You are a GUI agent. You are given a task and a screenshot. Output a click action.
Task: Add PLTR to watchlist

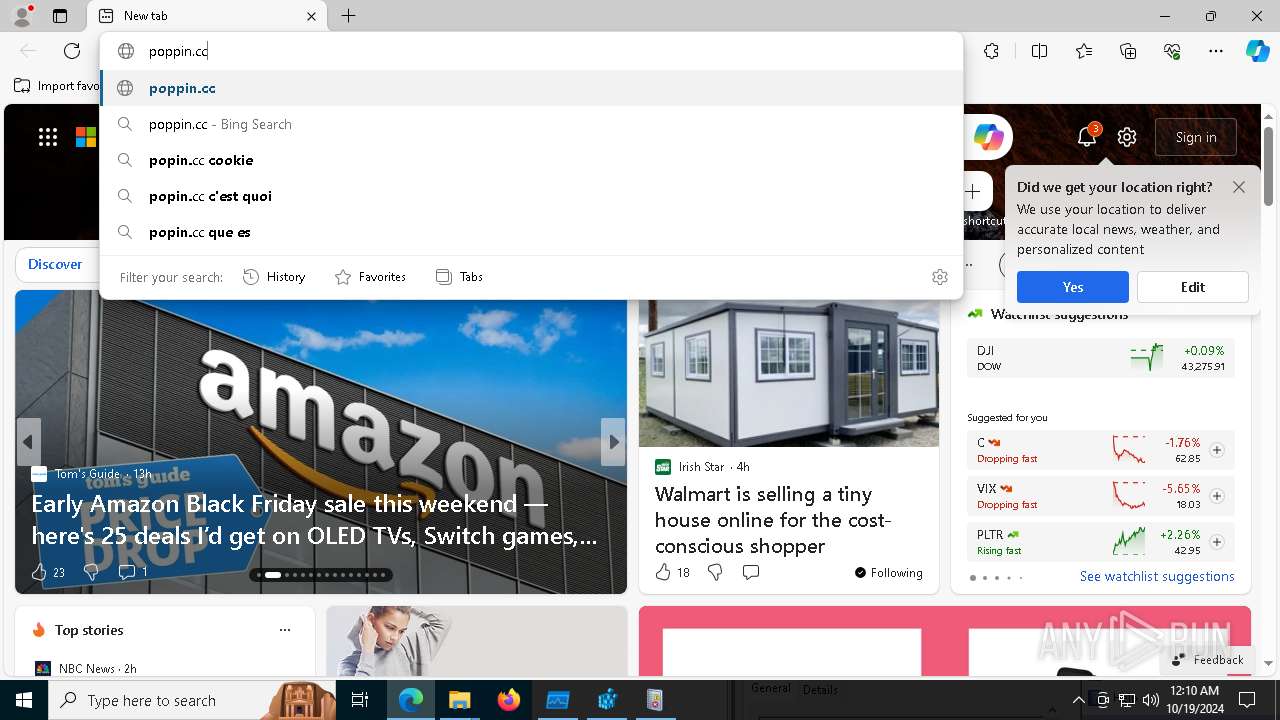[x=1217, y=542]
